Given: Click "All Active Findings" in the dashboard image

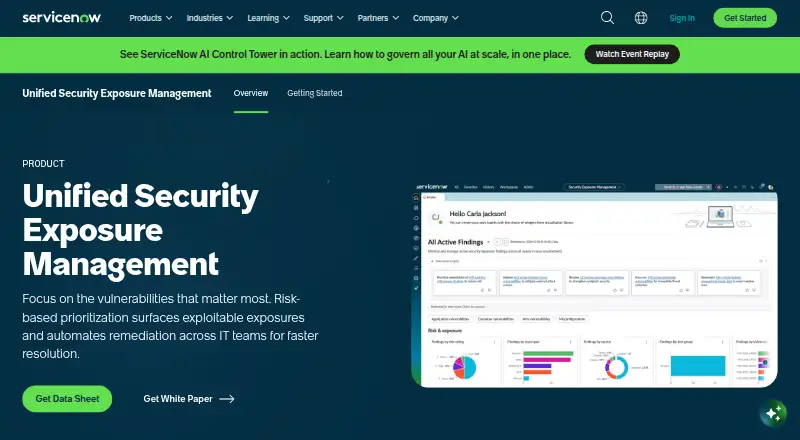Looking at the screenshot, I should point(455,242).
